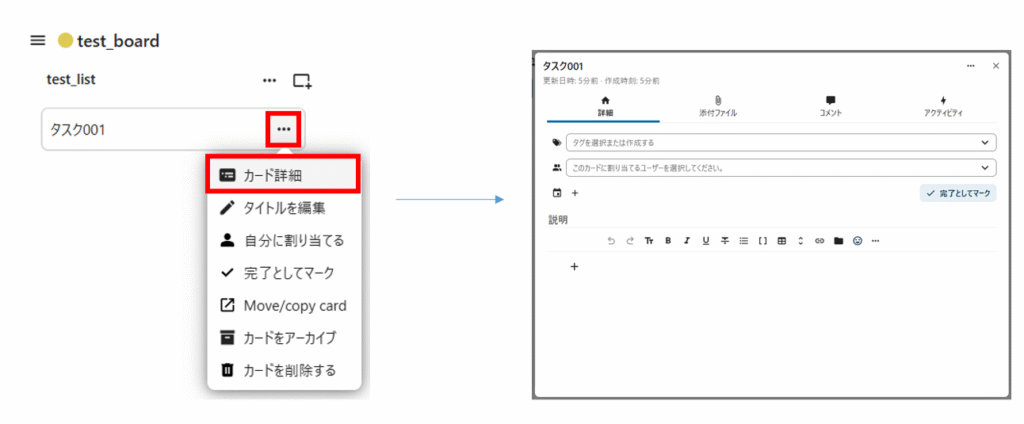Open the hamburger menu beside test_board
Screen dimensions: 1024x424
click(38, 41)
